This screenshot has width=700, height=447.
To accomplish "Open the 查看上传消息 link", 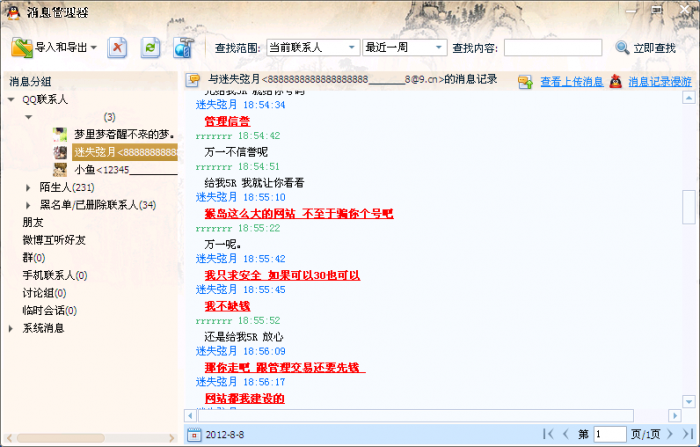I will click(x=571, y=82).
